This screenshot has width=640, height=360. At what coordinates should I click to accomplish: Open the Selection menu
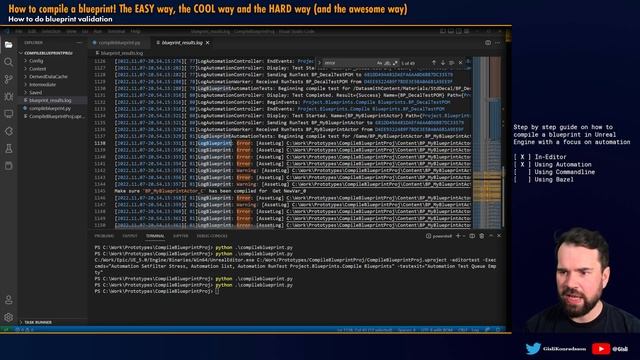51,31
